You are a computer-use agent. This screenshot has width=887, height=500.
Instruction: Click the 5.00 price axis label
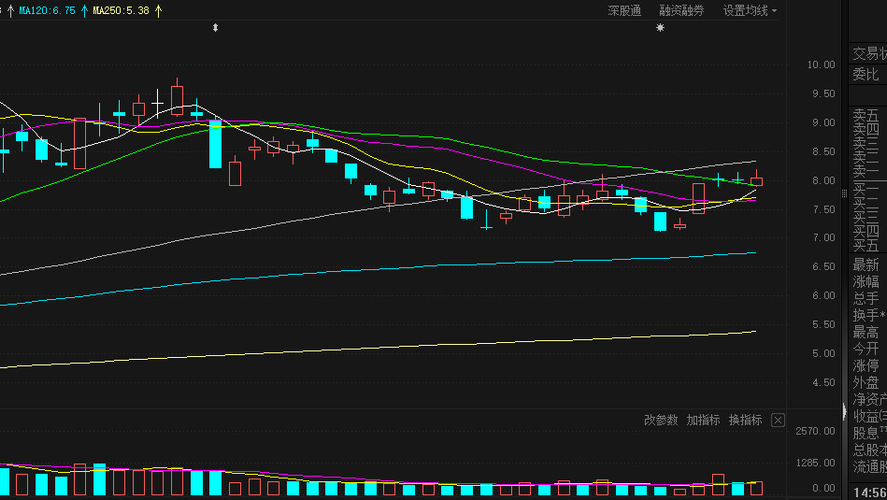[x=824, y=353]
